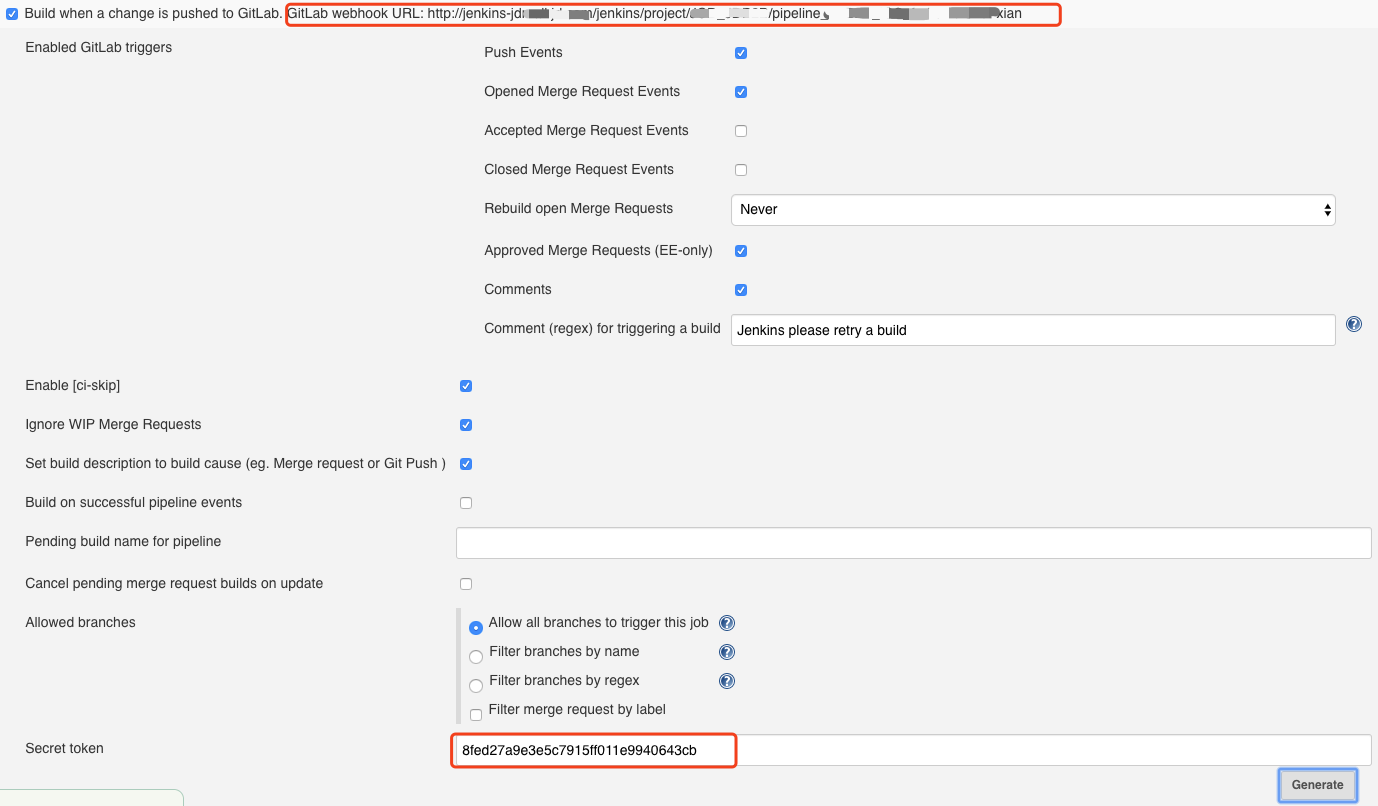Toggle Build when change pushed to GitLab
This screenshot has width=1378, height=806.
point(12,14)
